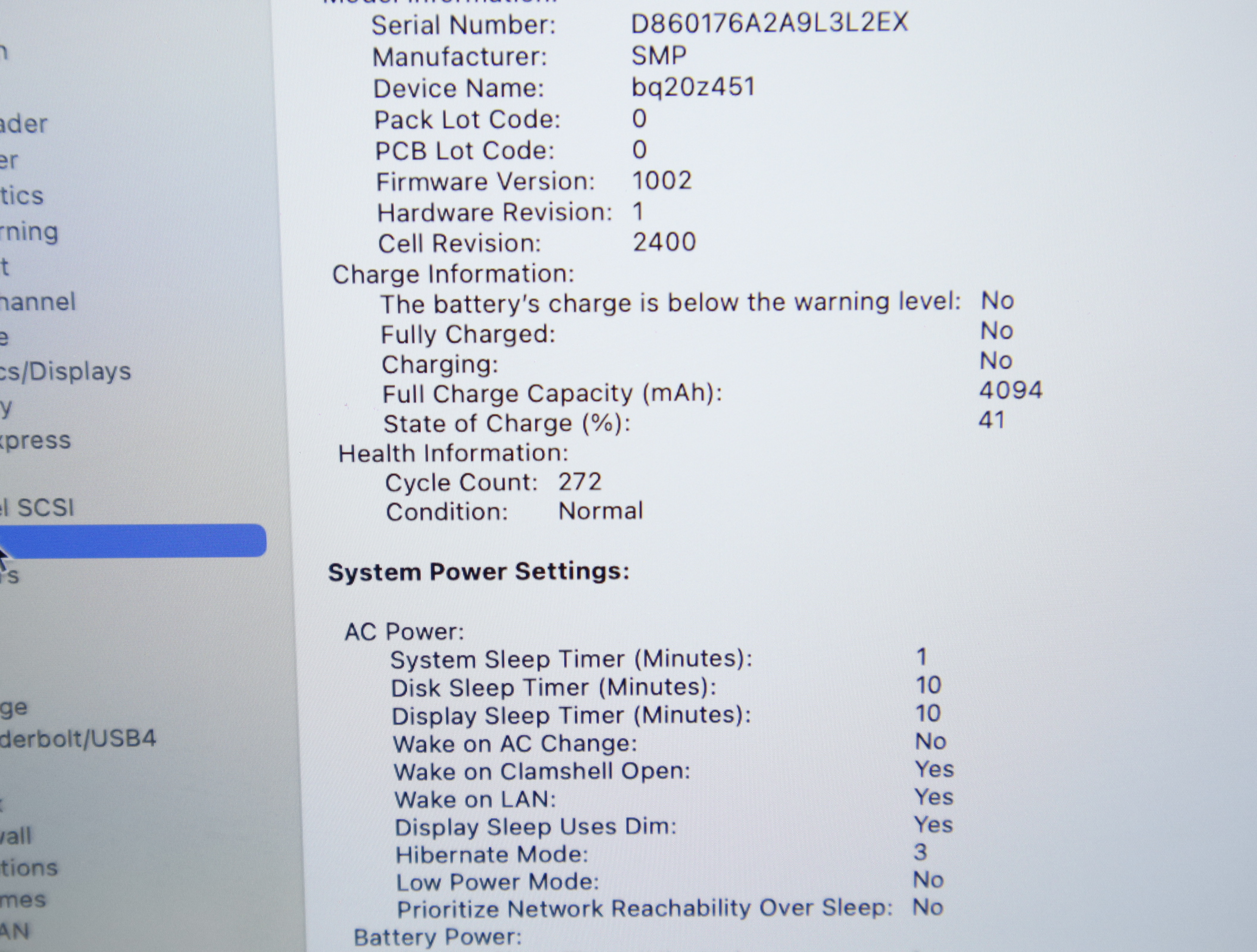1257x952 pixels.
Task: Open the Locations sidebar entry
Action: pyautogui.click(x=29, y=868)
